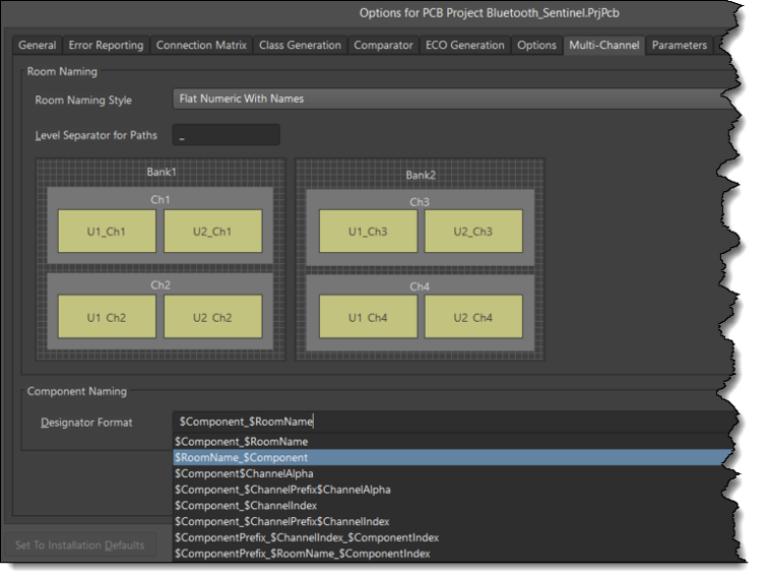This screenshot has height=579, width=767.
Task: Open the Parameters tab
Action: [x=679, y=45]
